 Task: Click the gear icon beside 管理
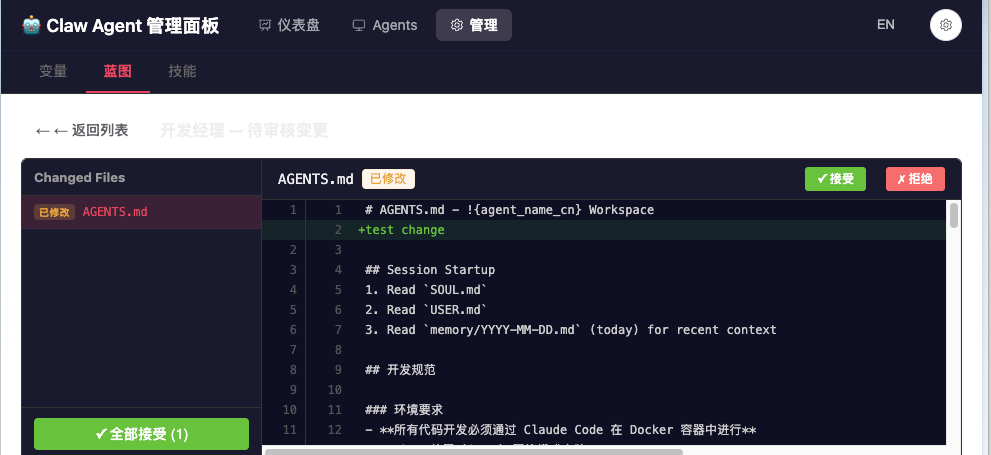pos(456,25)
